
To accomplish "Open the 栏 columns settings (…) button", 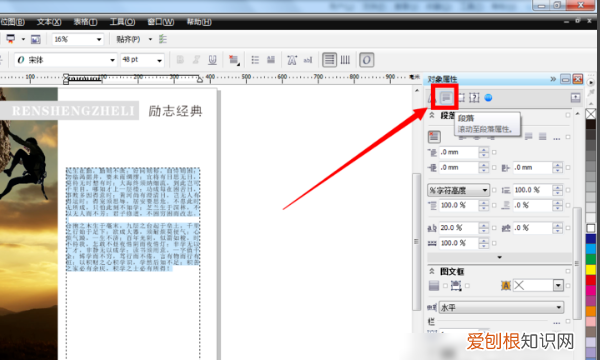I will pos(557,323).
